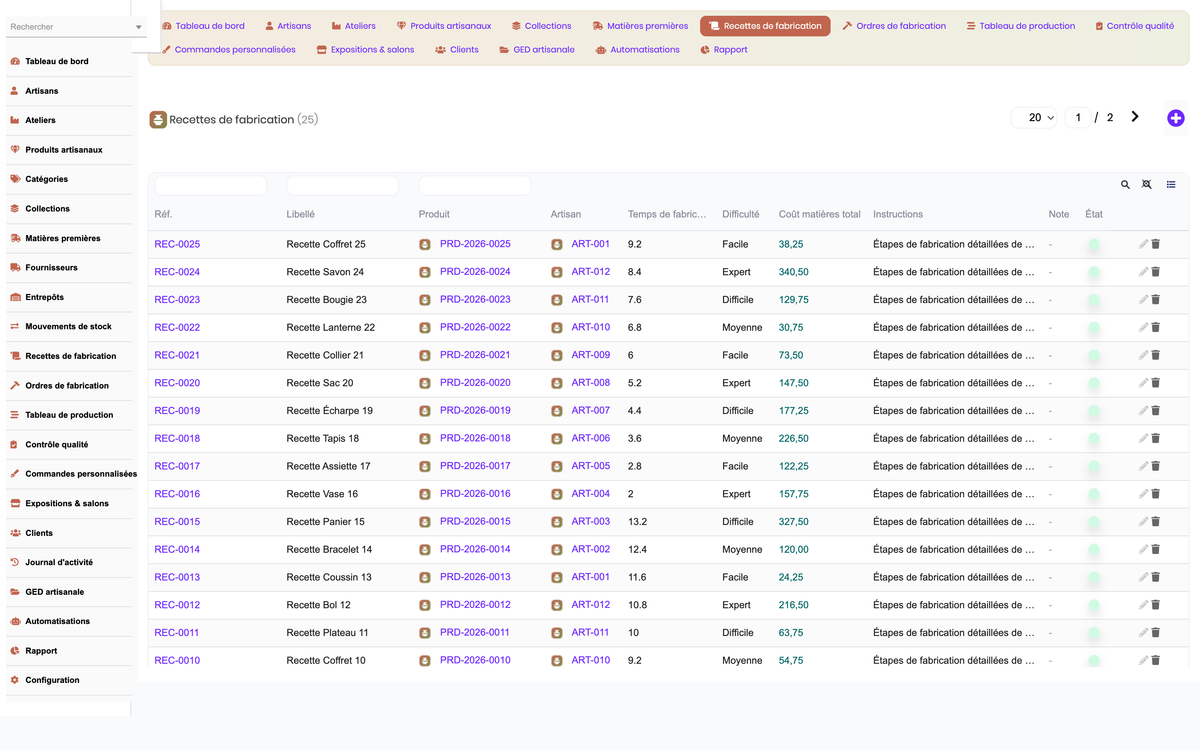Click the Libellé column filter field

[x=342, y=185]
